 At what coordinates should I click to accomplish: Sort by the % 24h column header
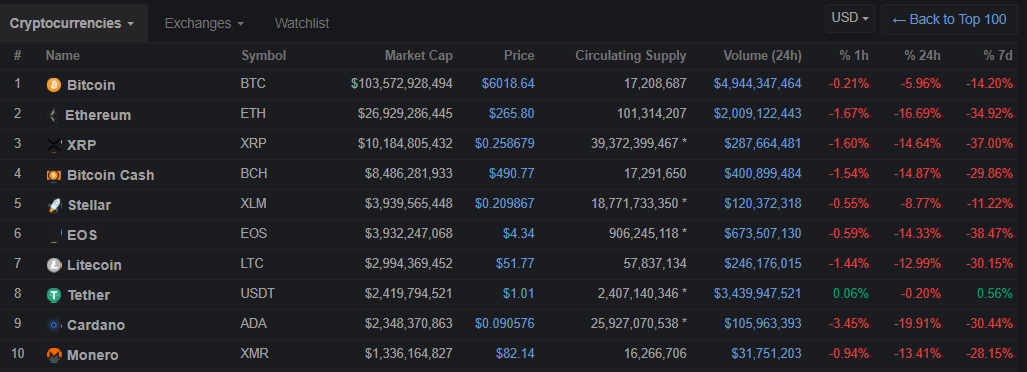click(x=922, y=56)
